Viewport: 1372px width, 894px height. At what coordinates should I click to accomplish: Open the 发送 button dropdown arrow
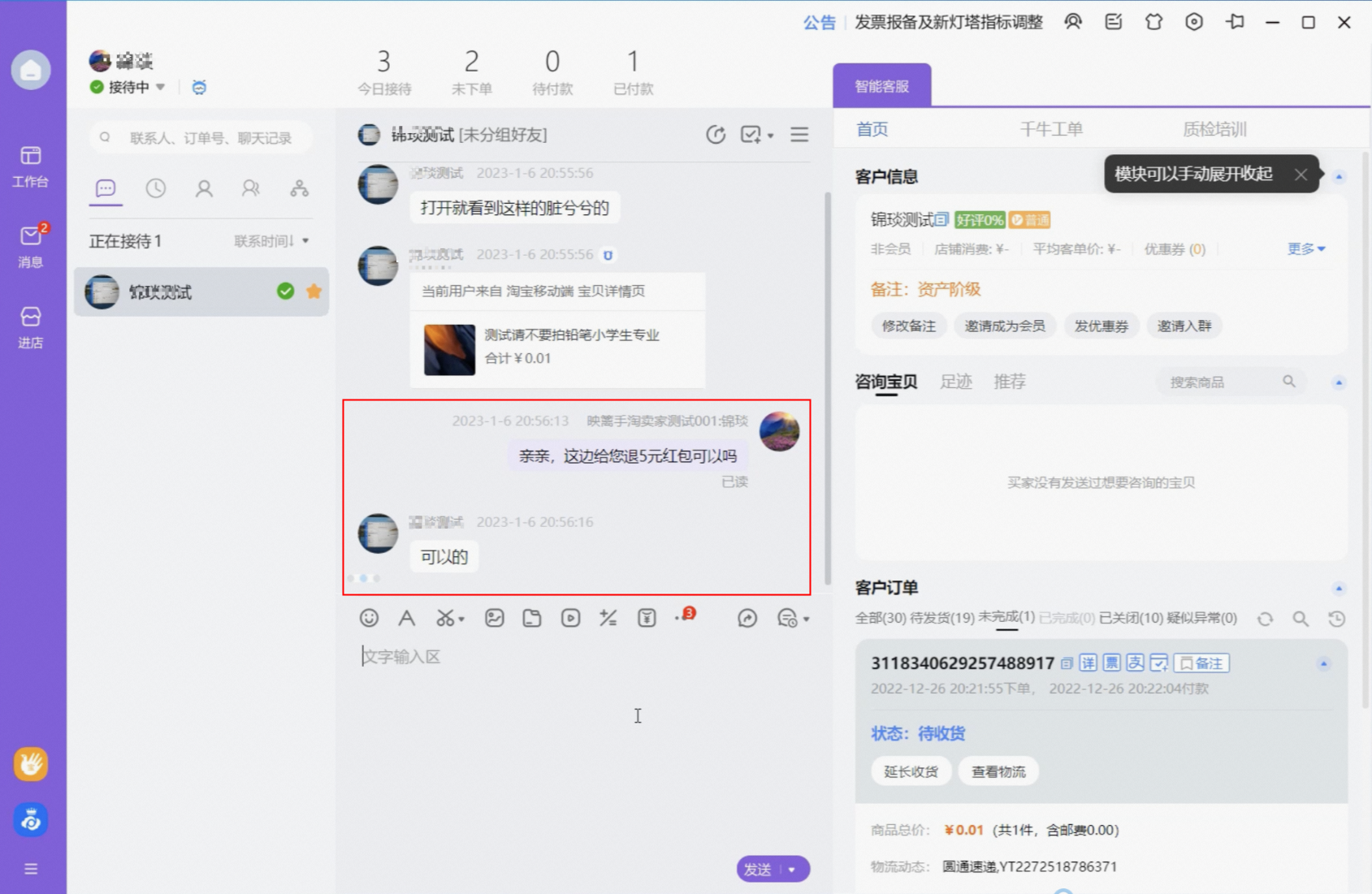click(x=792, y=870)
